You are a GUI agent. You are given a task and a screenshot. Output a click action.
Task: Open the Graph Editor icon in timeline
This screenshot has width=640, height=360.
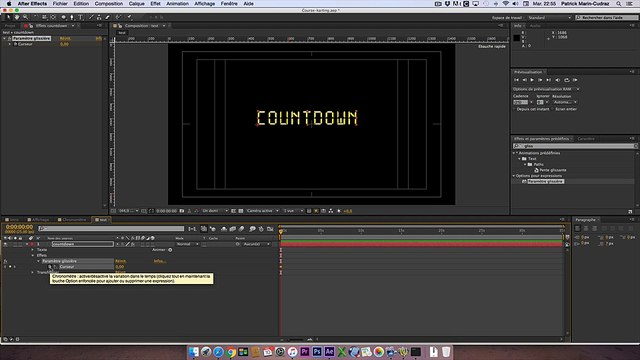[270, 229]
